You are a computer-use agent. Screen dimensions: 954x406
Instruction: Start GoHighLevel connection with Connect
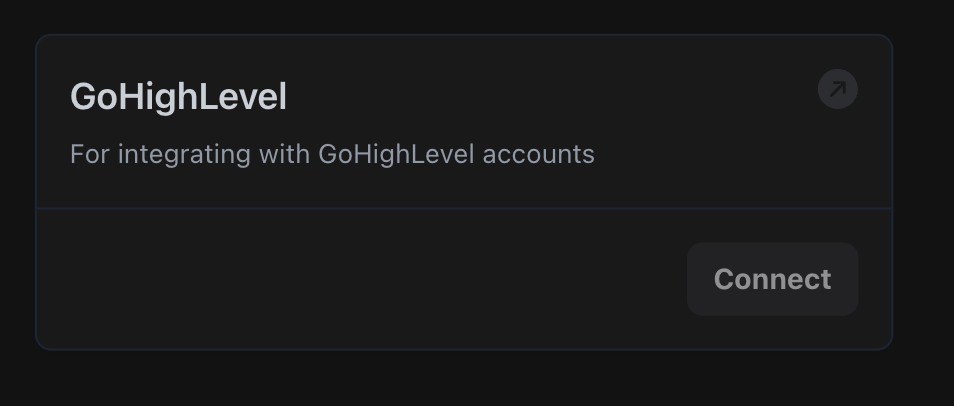(772, 279)
